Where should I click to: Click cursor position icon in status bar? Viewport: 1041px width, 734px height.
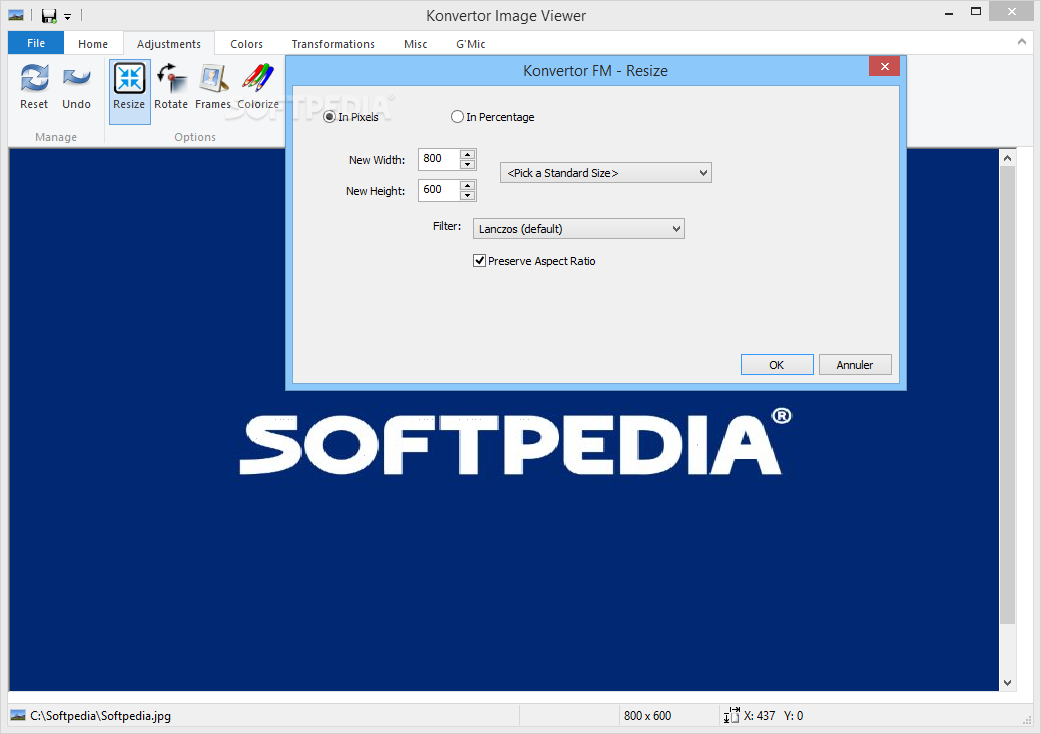click(x=731, y=715)
